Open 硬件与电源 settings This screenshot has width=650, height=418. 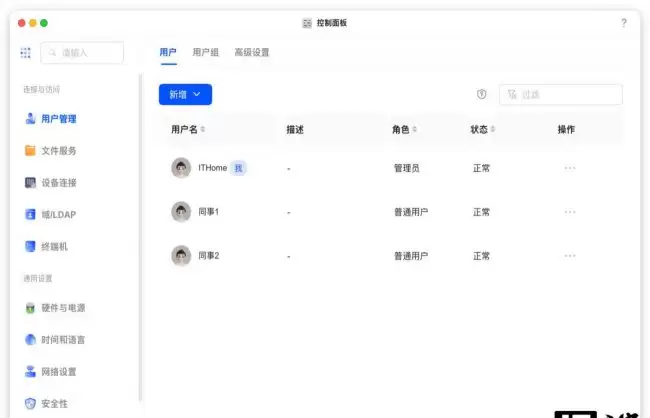[x=55, y=308]
